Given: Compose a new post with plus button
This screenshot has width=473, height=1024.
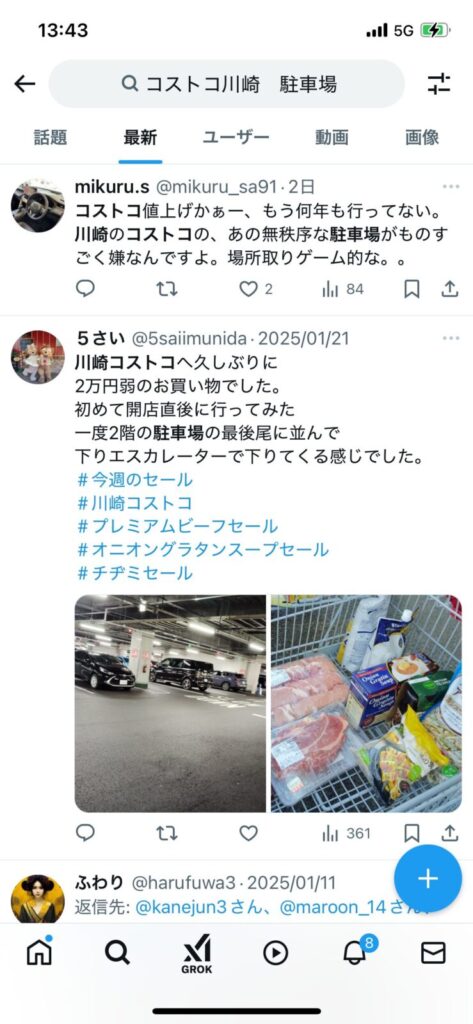Looking at the screenshot, I should point(428,878).
